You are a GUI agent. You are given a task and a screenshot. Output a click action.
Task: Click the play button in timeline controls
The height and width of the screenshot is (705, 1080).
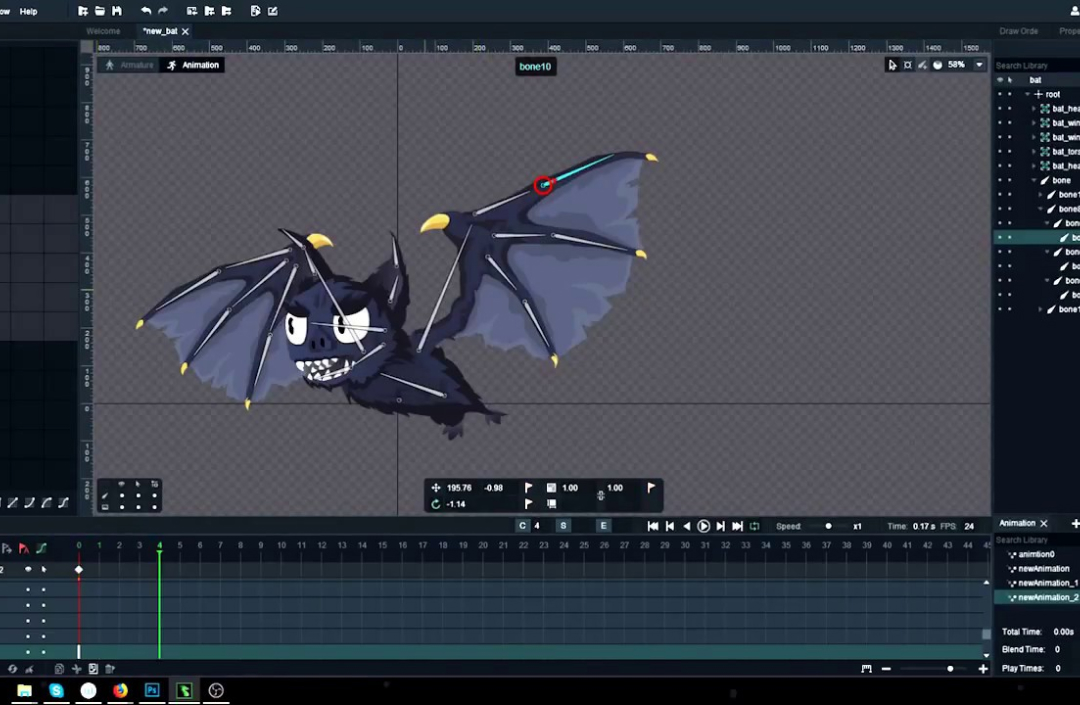click(703, 526)
